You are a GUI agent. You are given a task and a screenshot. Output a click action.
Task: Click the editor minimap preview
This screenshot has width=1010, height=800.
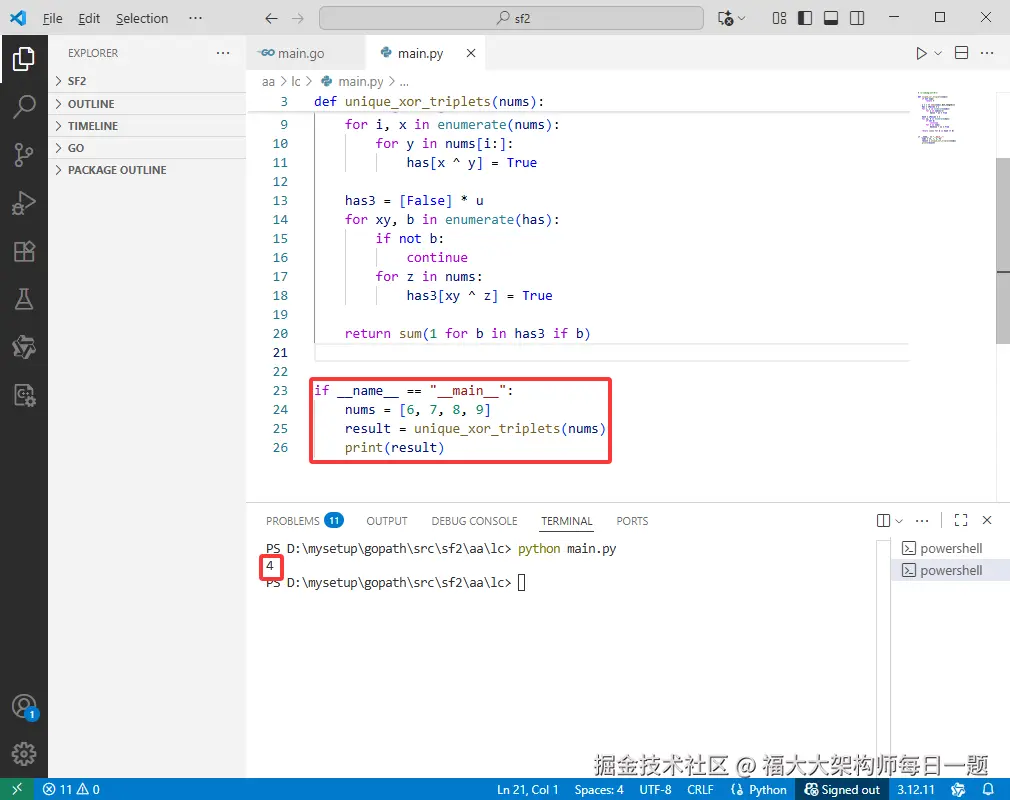pyautogui.click(x=936, y=118)
